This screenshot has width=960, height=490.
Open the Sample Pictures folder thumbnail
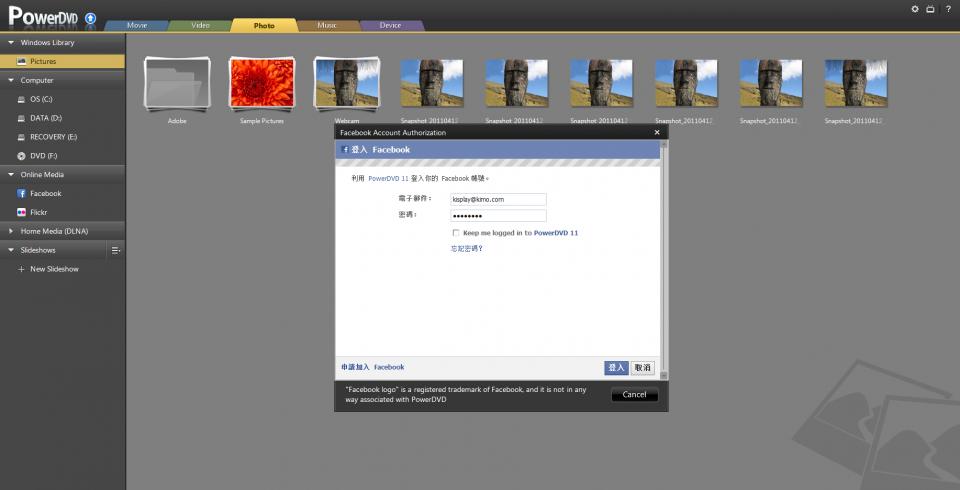click(262, 84)
